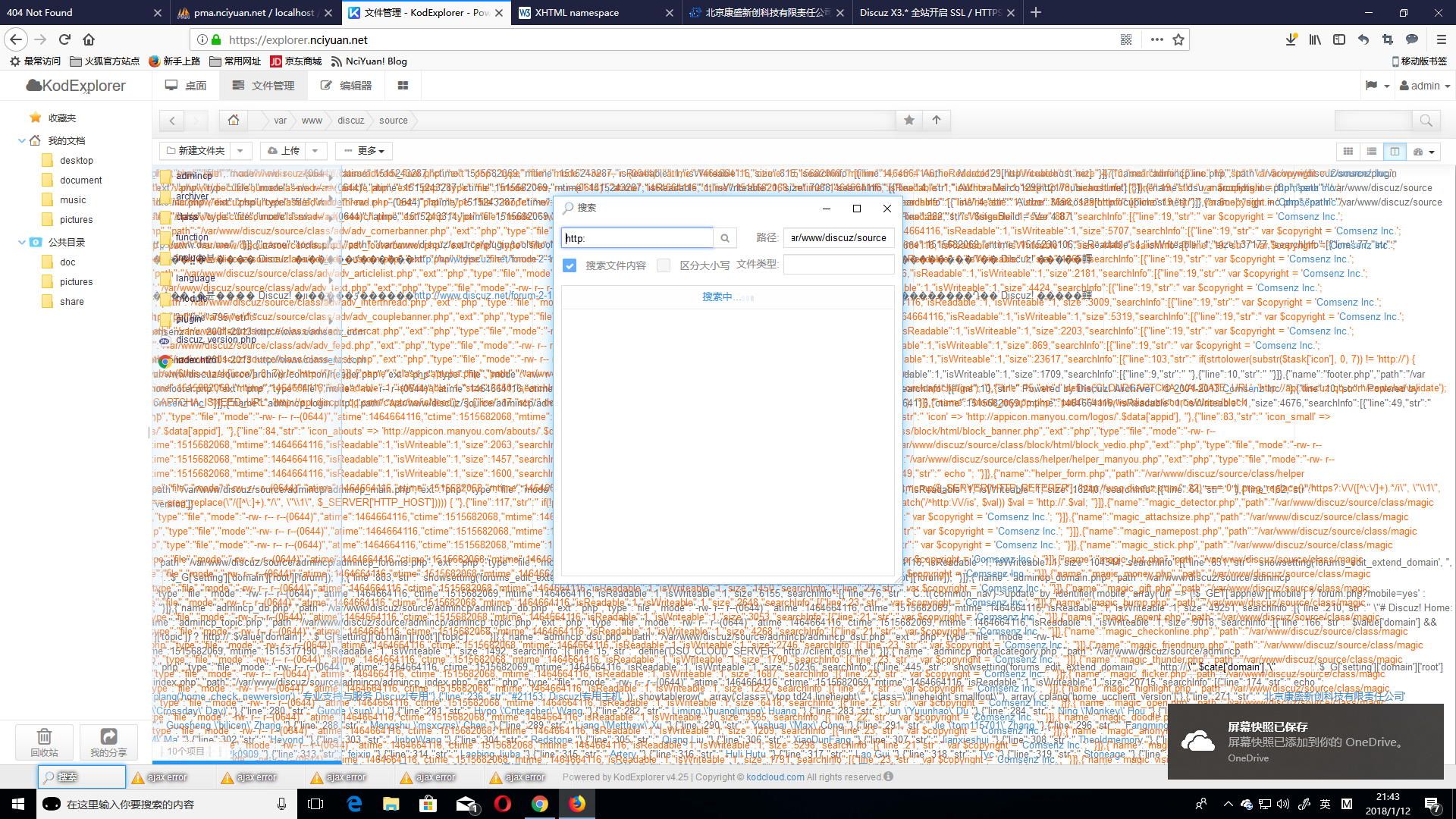Click the favorite star icon beside the path

[909, 120]
